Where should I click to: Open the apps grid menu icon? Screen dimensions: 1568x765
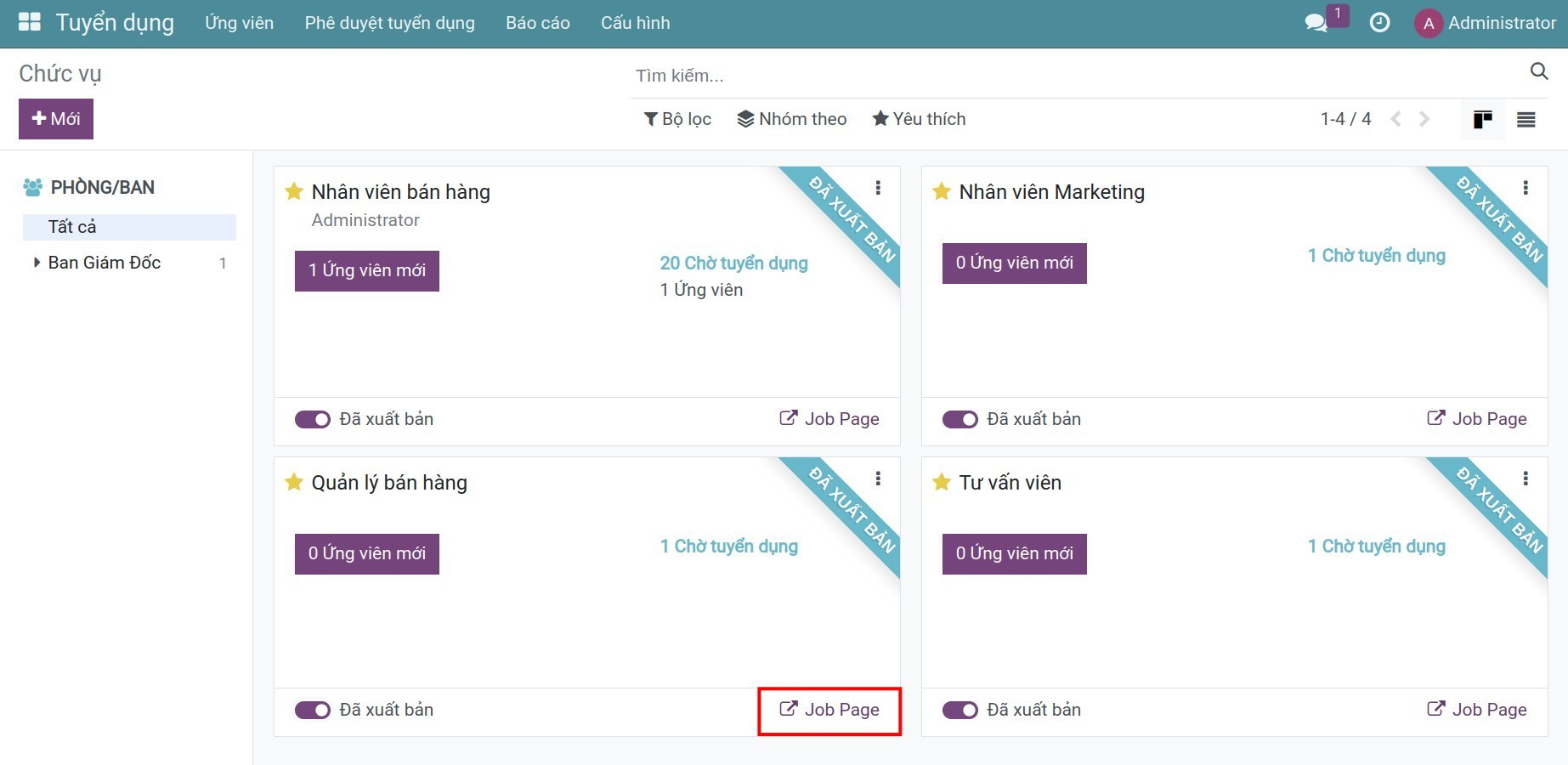point(30,22)
